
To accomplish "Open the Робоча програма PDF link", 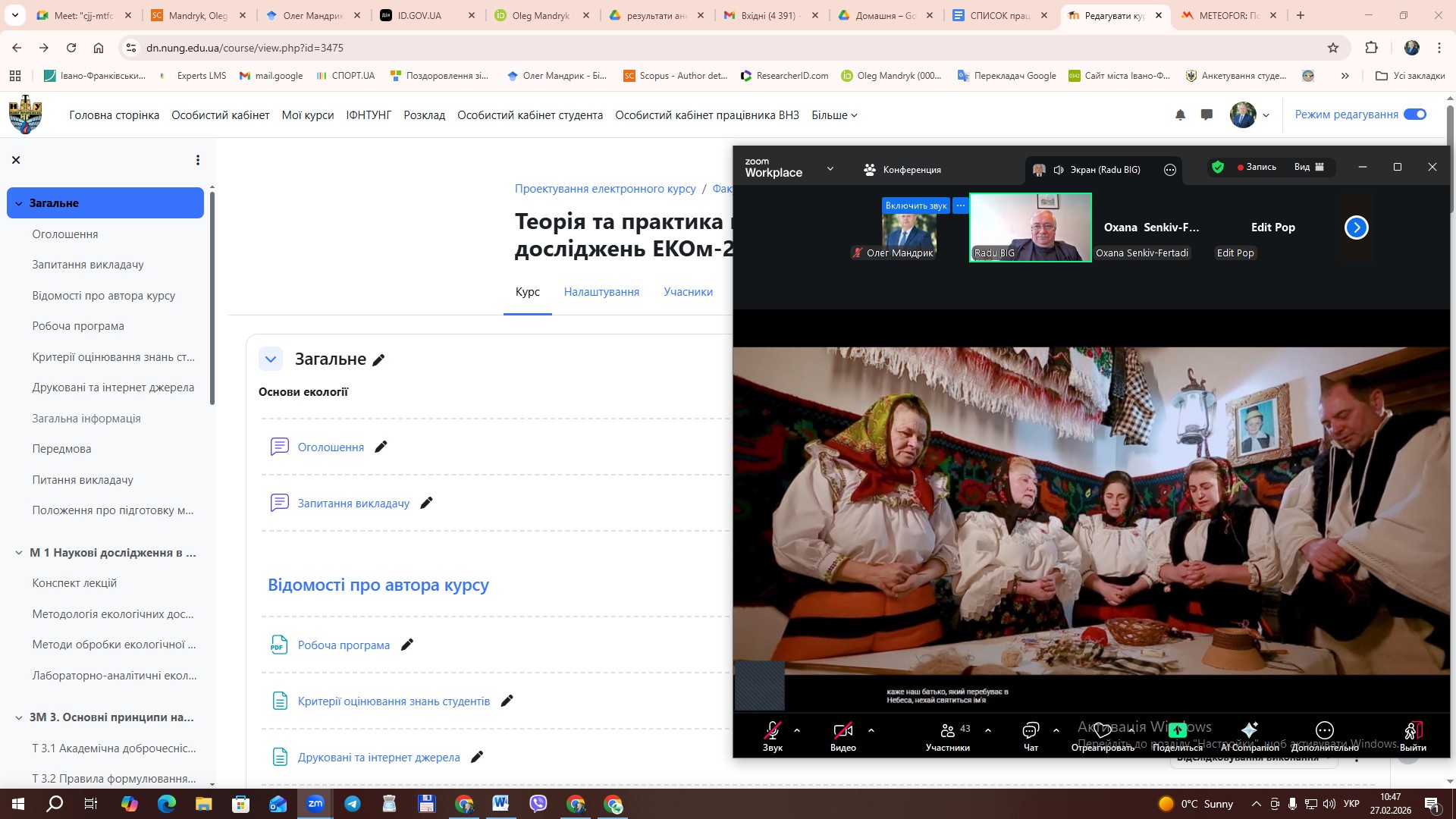I will click(344, 645).
